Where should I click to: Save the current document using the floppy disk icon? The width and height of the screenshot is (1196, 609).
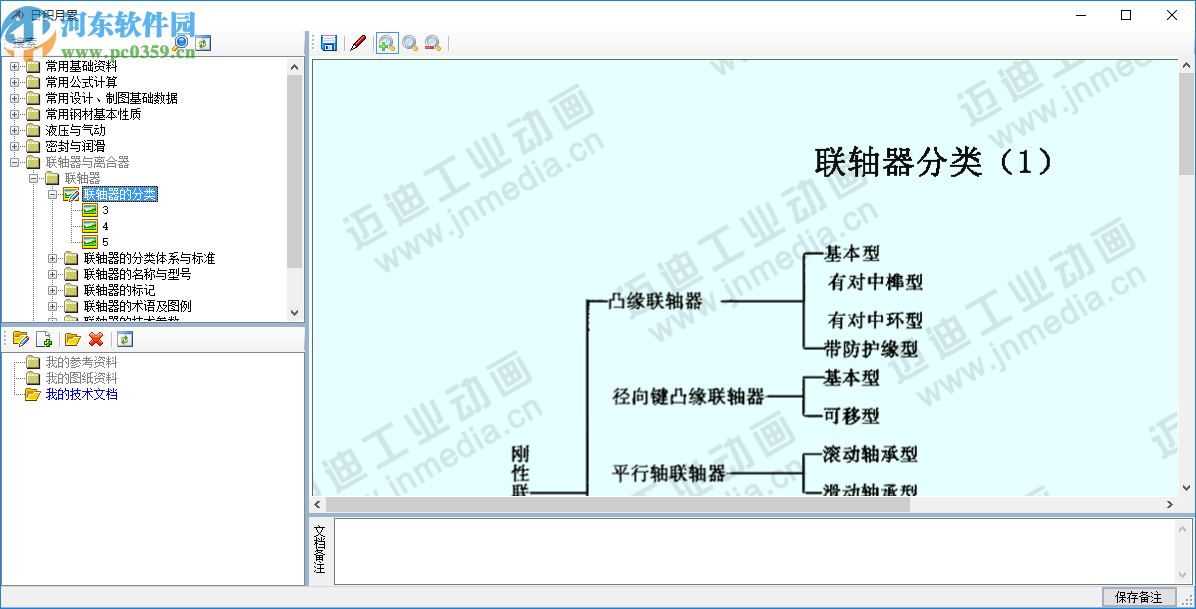point(329,43)
